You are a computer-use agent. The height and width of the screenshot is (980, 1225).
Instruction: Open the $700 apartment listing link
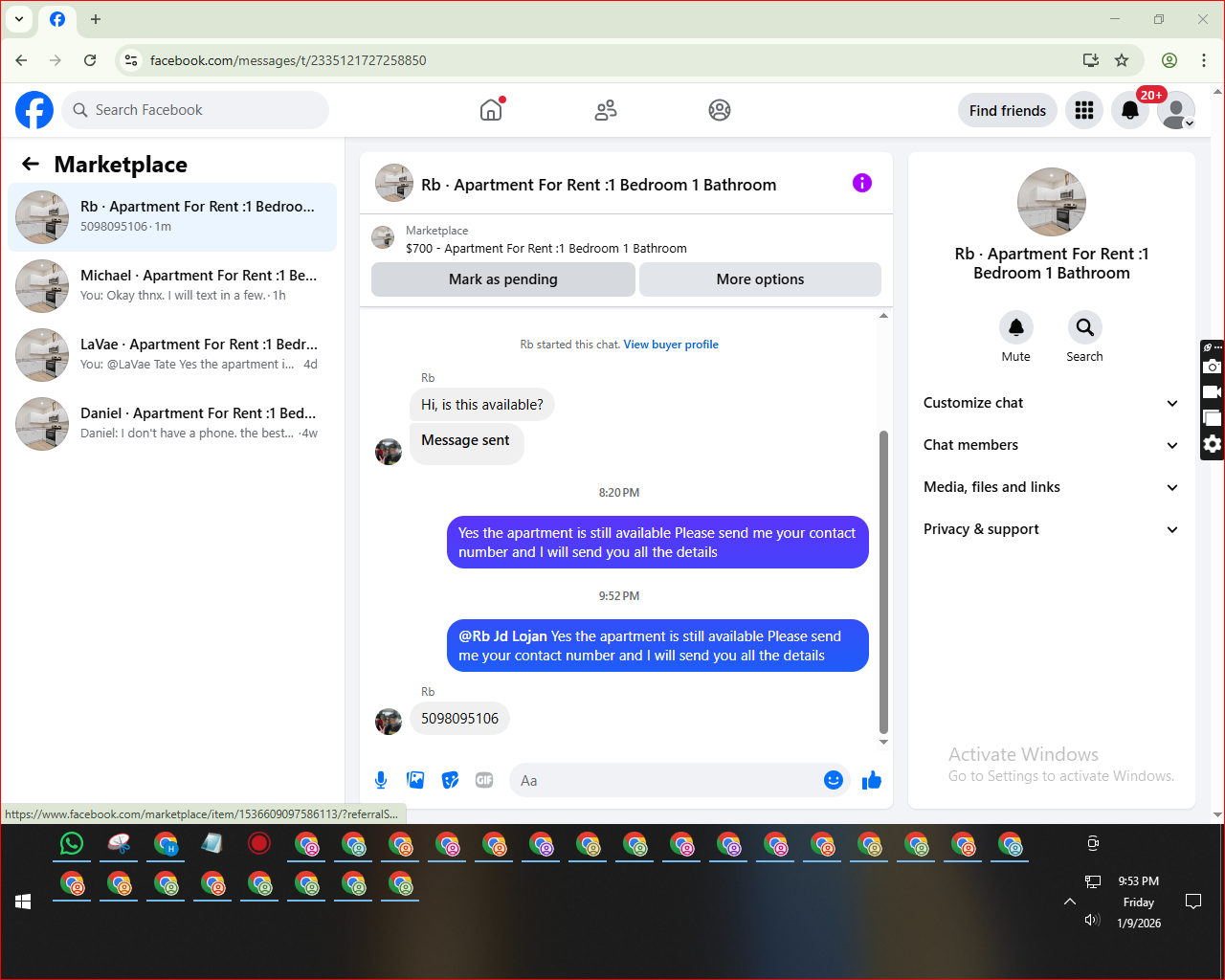coord(546,248)
